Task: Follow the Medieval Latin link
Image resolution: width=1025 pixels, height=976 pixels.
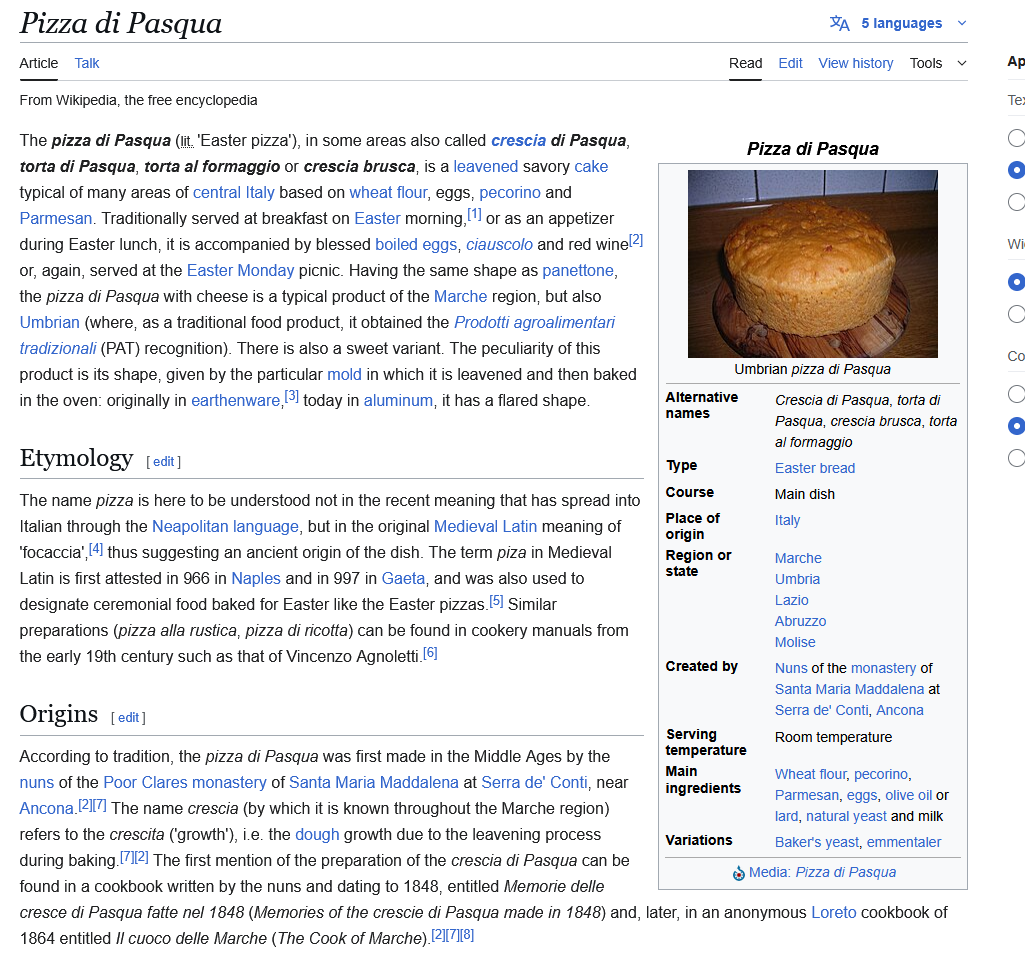Action: point(485,526)
